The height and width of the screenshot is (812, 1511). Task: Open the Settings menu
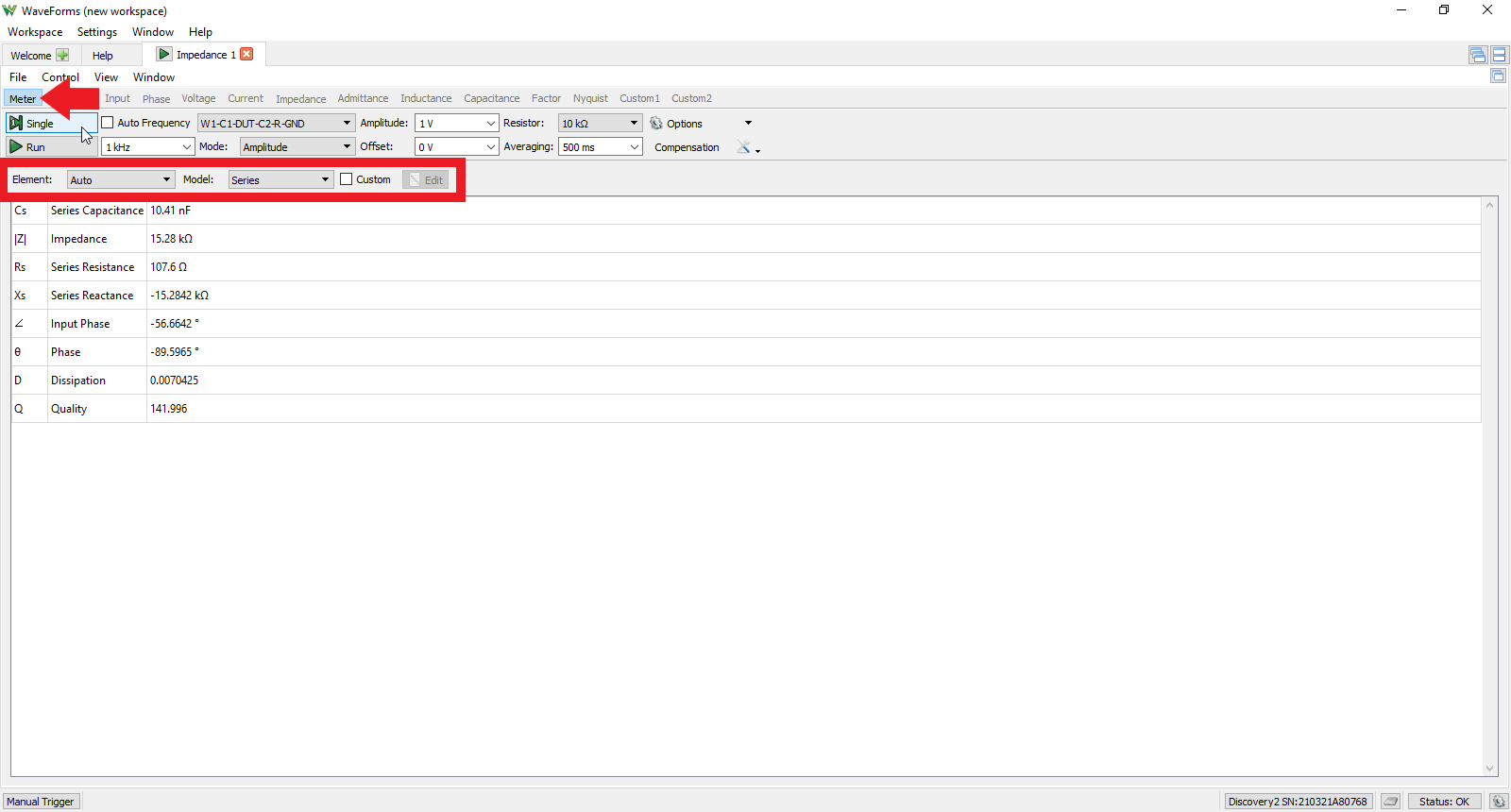click(97, 32)
